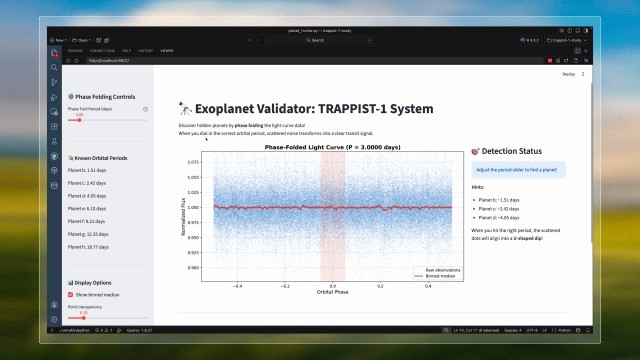Open the Streamlit three-dot menu beside Deploy

583,74
